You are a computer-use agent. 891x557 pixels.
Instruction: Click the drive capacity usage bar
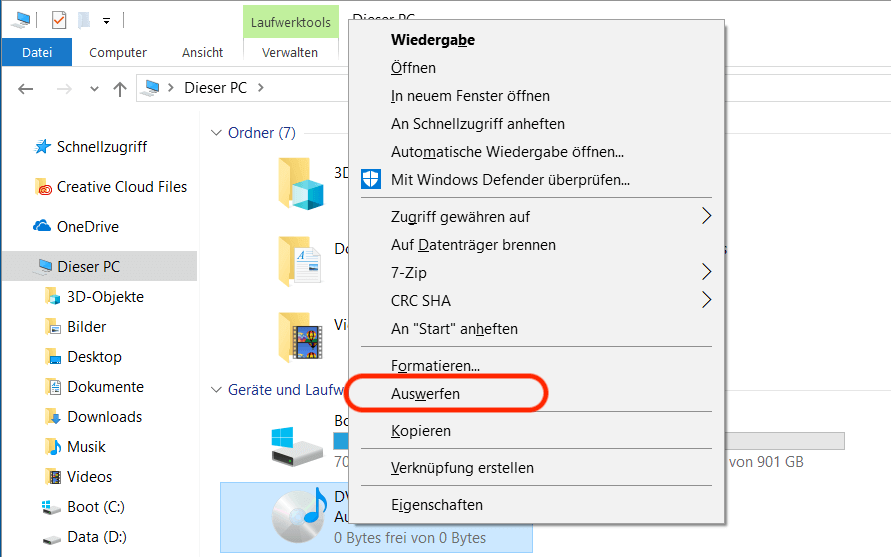[x=784, y=441]
